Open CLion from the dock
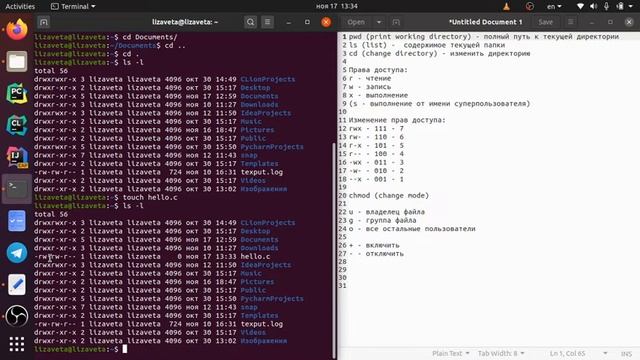Screen dimensions: 640x360 click(17, 125)
